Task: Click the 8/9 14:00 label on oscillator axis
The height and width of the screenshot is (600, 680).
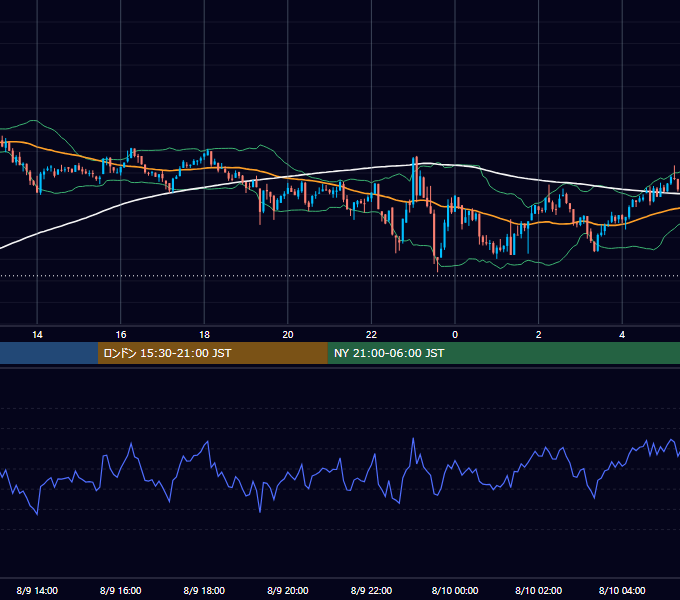Action: click(37, 590)
